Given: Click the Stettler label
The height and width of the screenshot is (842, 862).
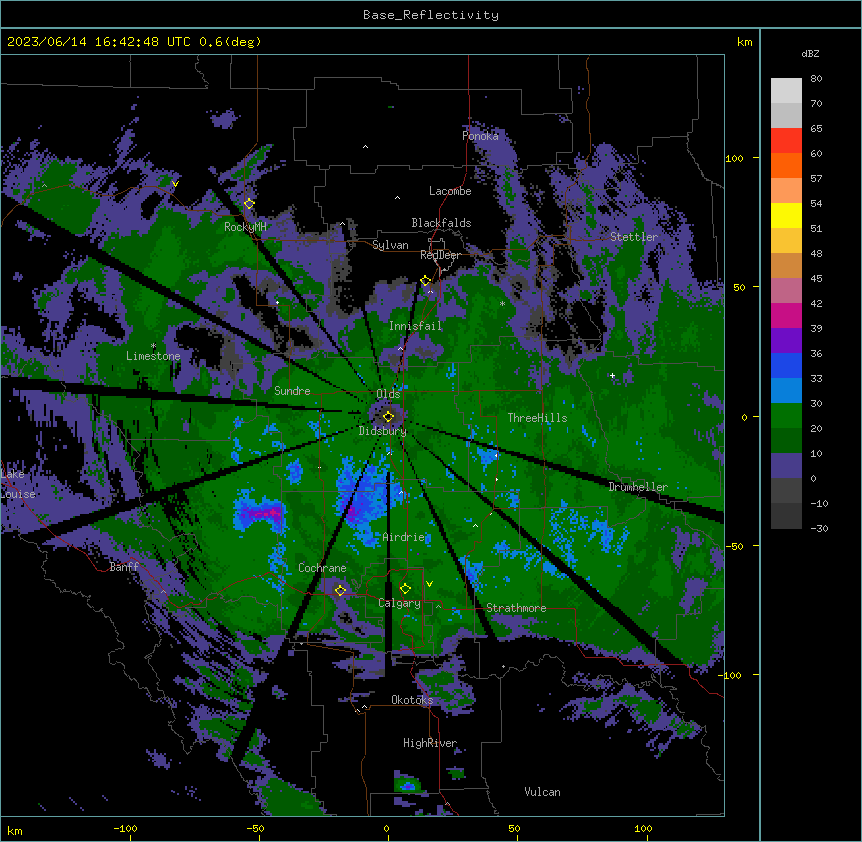Looking at the screenshot, I should pyautogui.click(x=634, y=237).
